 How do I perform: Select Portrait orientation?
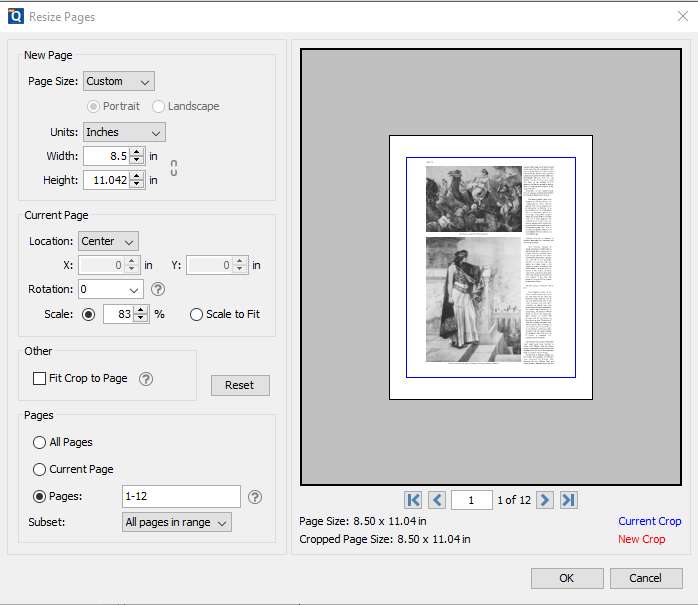93,106
